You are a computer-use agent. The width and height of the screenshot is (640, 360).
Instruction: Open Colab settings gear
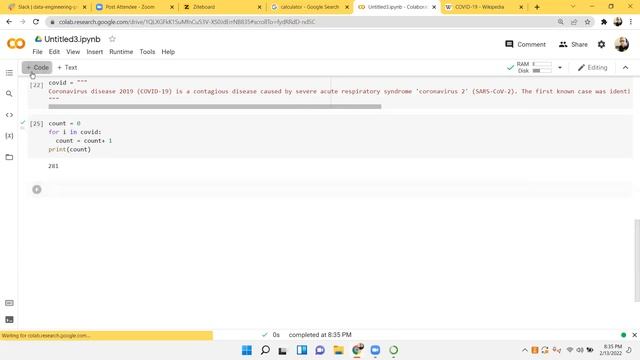point(601,44)
